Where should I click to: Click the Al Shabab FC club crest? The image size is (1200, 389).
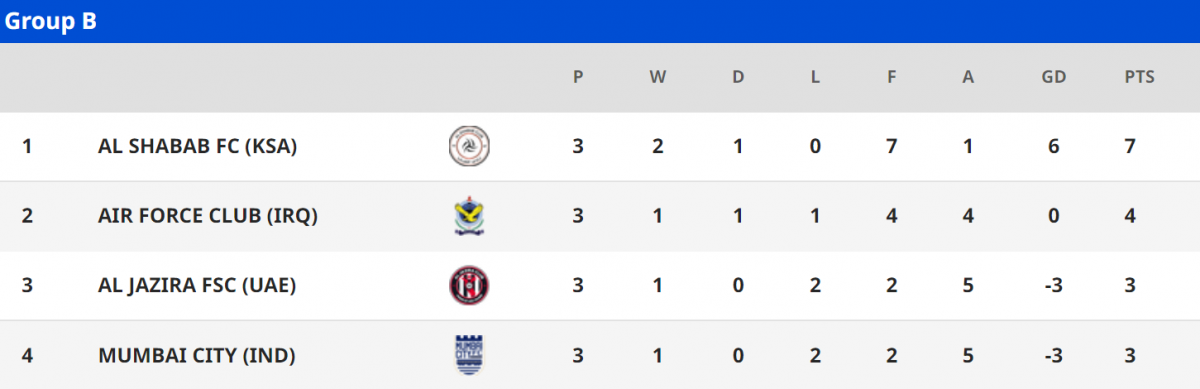[469, 146]
